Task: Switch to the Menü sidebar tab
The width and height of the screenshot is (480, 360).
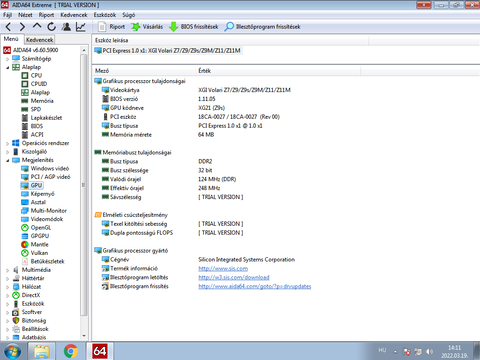Action: tap(11, 39)
